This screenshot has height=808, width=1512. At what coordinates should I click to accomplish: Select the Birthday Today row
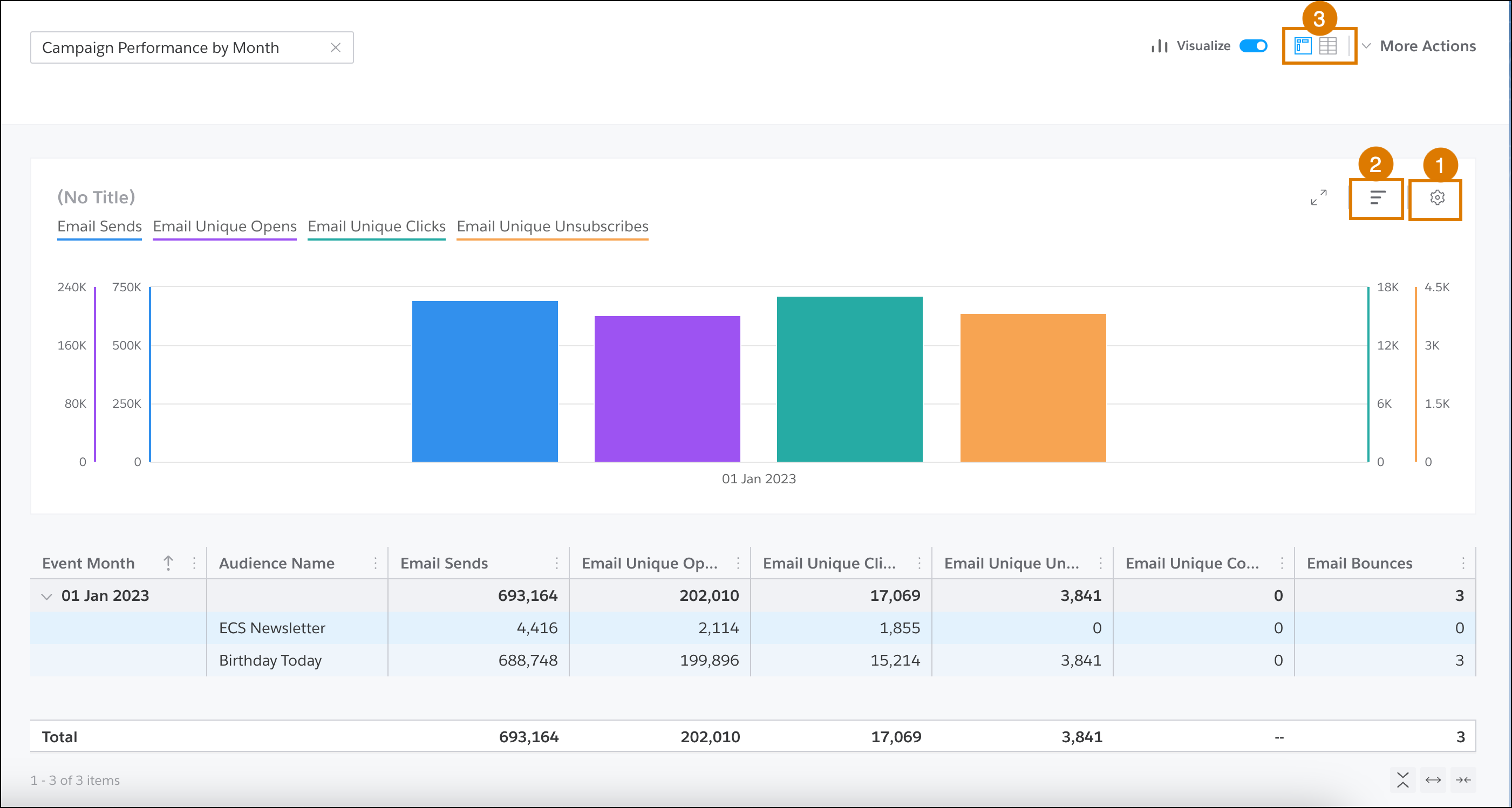tap(752, 660)
